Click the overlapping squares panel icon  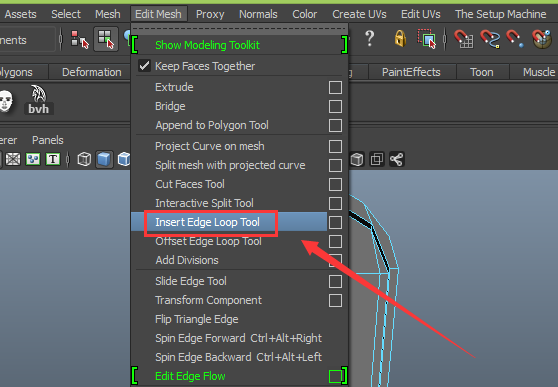[x=377, y=159]
